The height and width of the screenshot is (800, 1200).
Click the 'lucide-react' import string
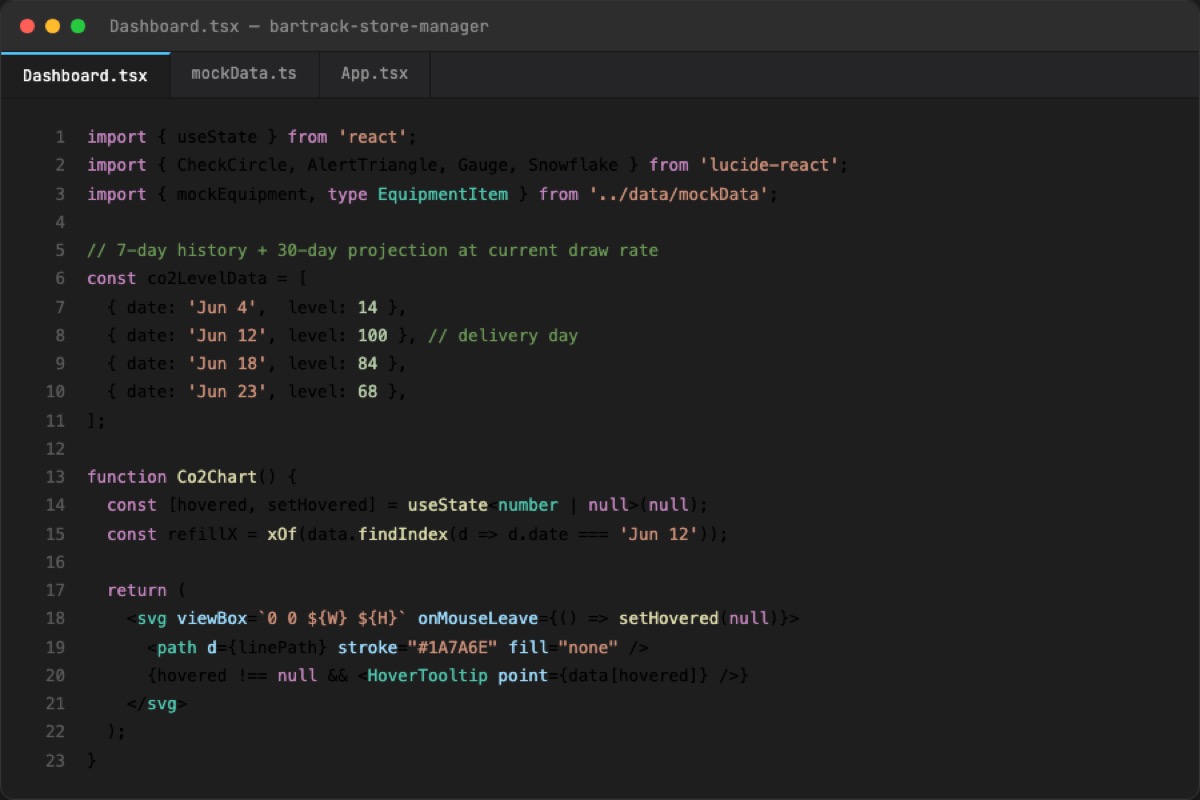tap(768, 165)
